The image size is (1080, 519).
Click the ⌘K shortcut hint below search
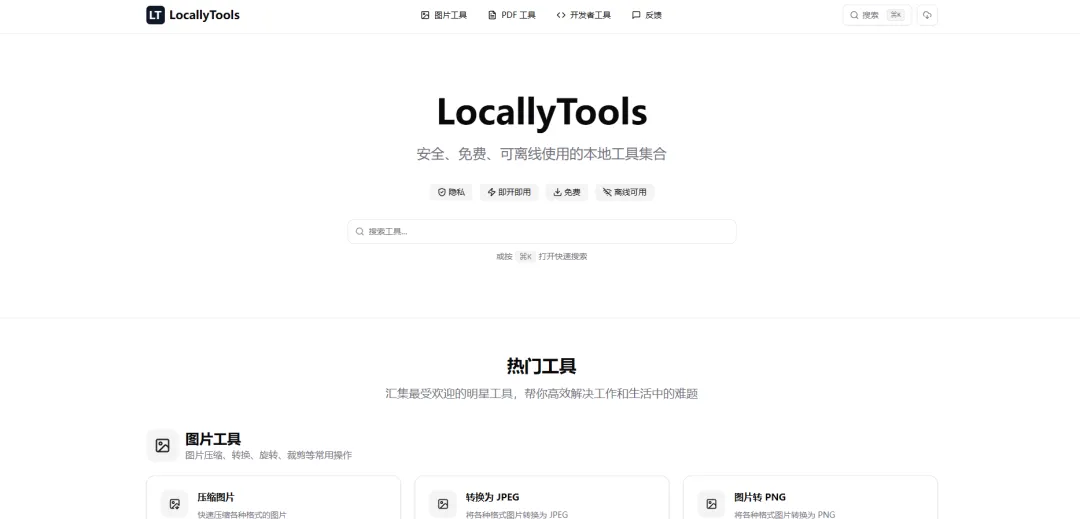pyautogui.click(x=526, y=256)
